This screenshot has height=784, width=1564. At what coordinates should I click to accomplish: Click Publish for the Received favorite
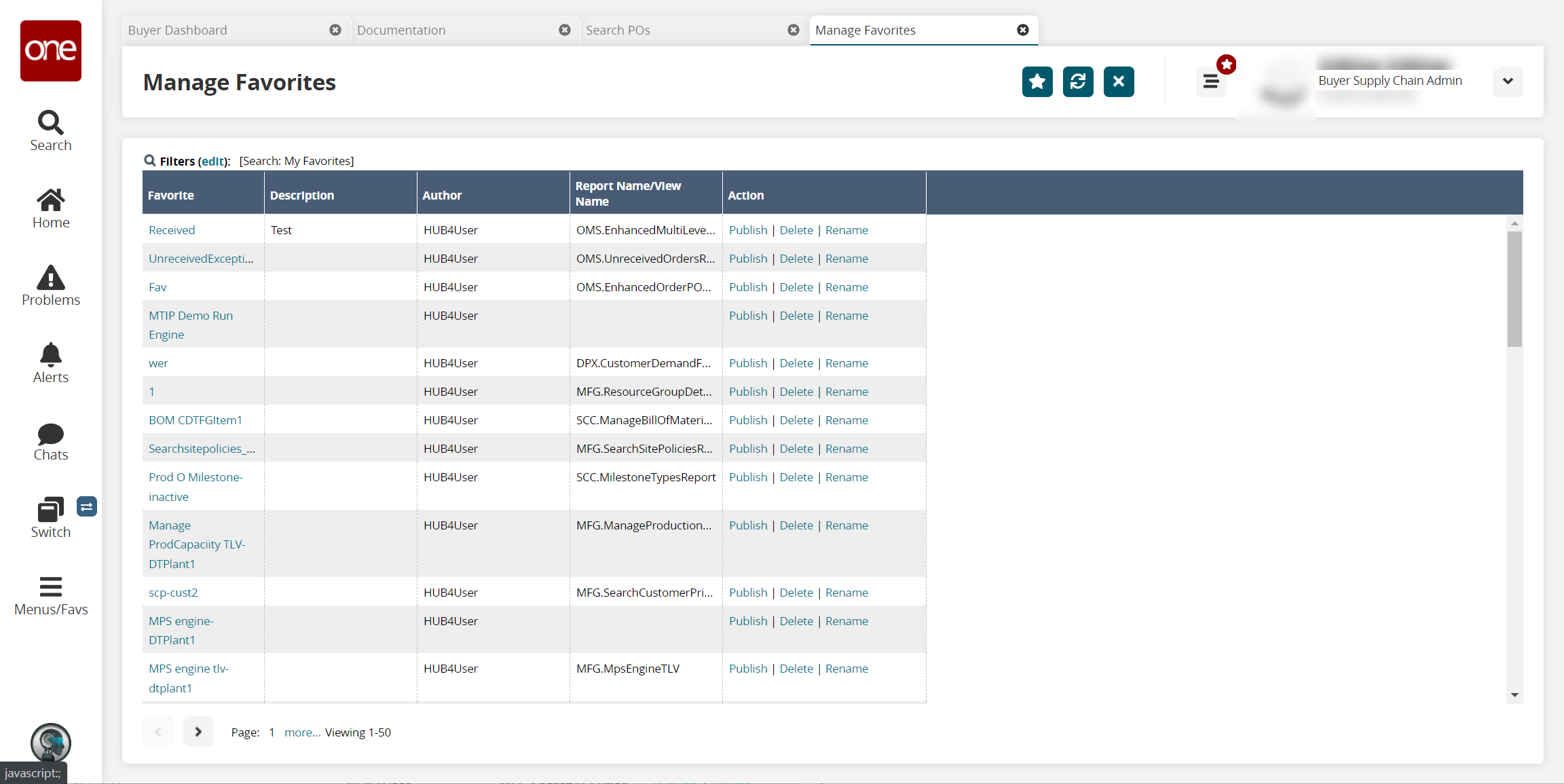[747, 230]
